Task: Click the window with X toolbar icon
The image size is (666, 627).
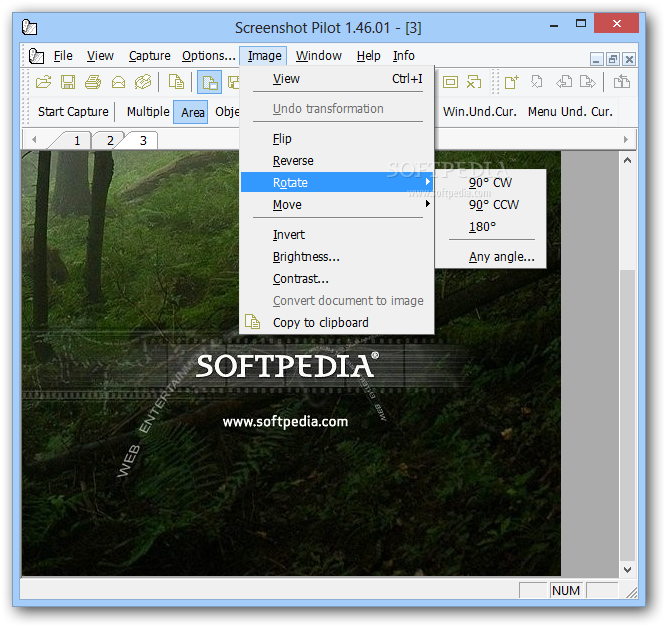Action: [474, 82]
